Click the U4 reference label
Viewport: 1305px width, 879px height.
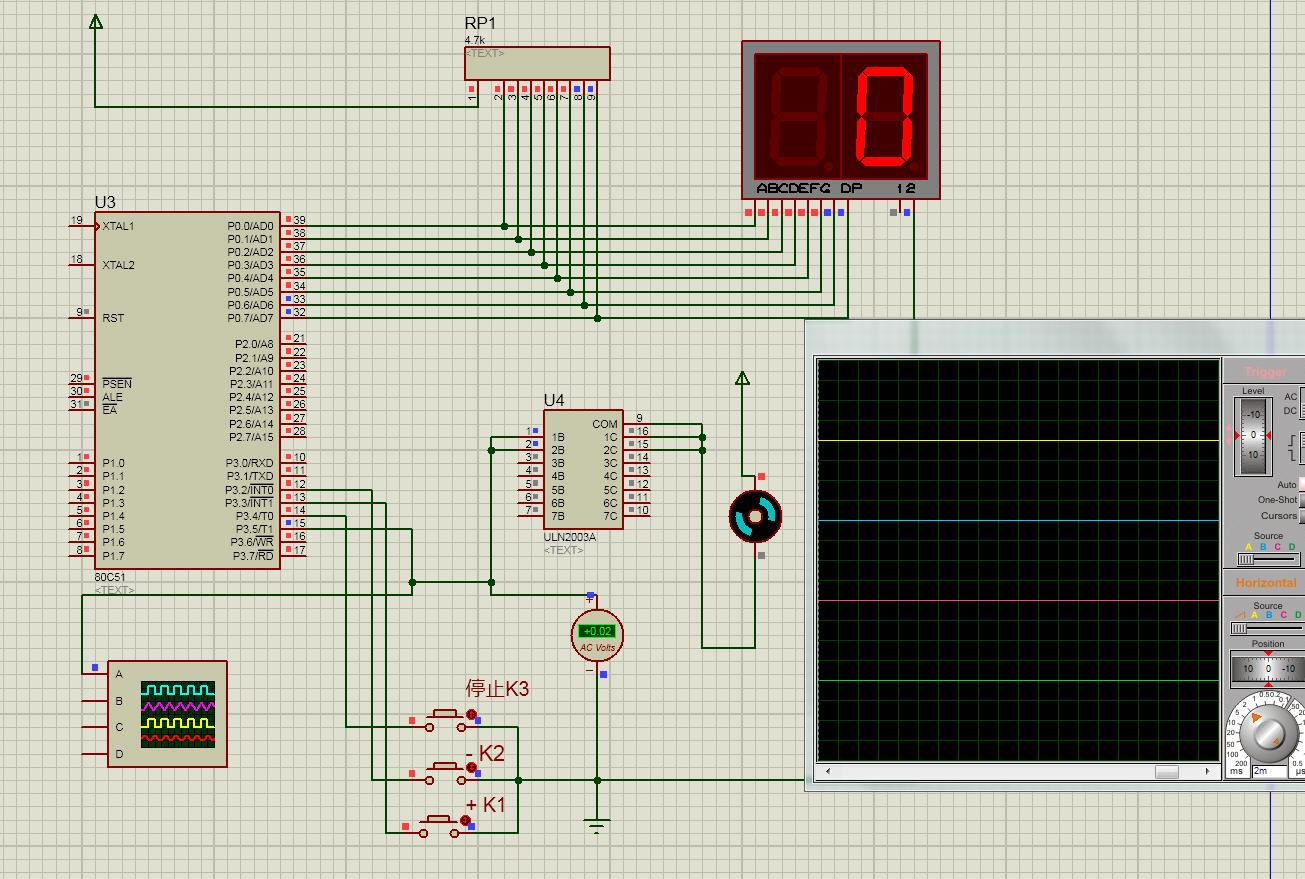pos(554,400)
